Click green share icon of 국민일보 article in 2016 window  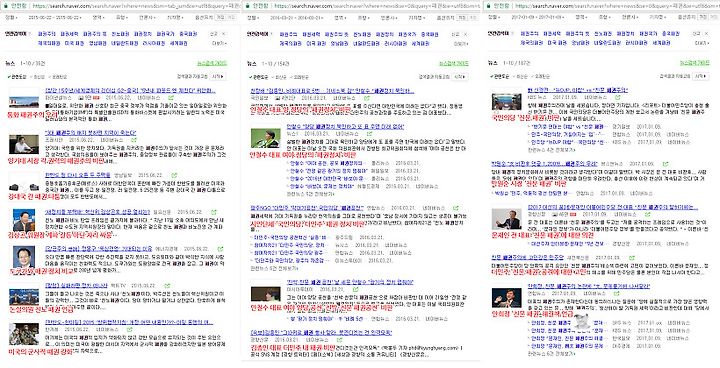pyautogui.click(x=367, y=98)
